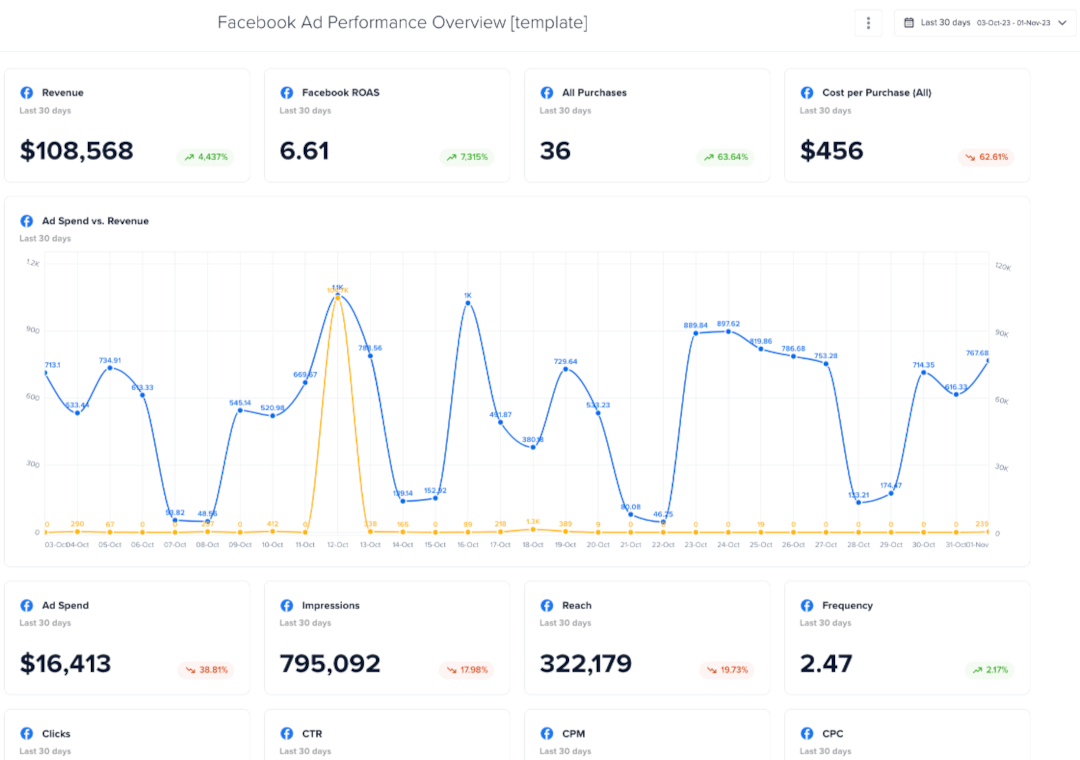Screen dimensions: 1080x760
Task: Click the 1.3K orange point on 18-Oct
Action: click(533, 529)
